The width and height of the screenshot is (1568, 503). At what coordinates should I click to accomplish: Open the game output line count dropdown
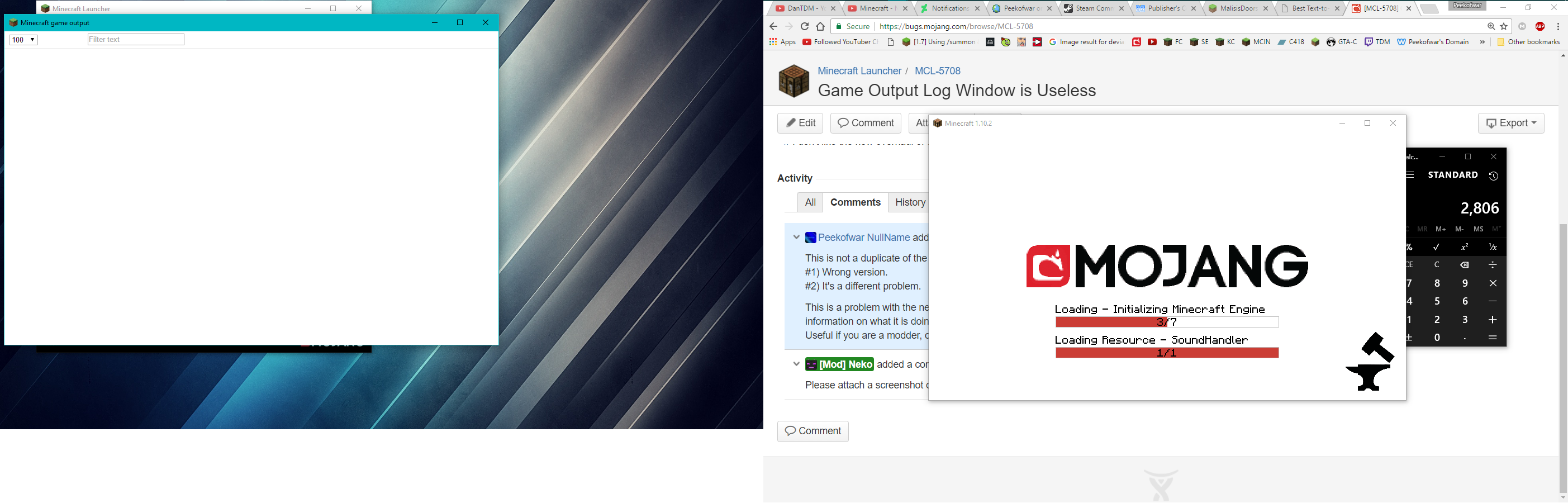pyautogui.click(x=23, y=40)
